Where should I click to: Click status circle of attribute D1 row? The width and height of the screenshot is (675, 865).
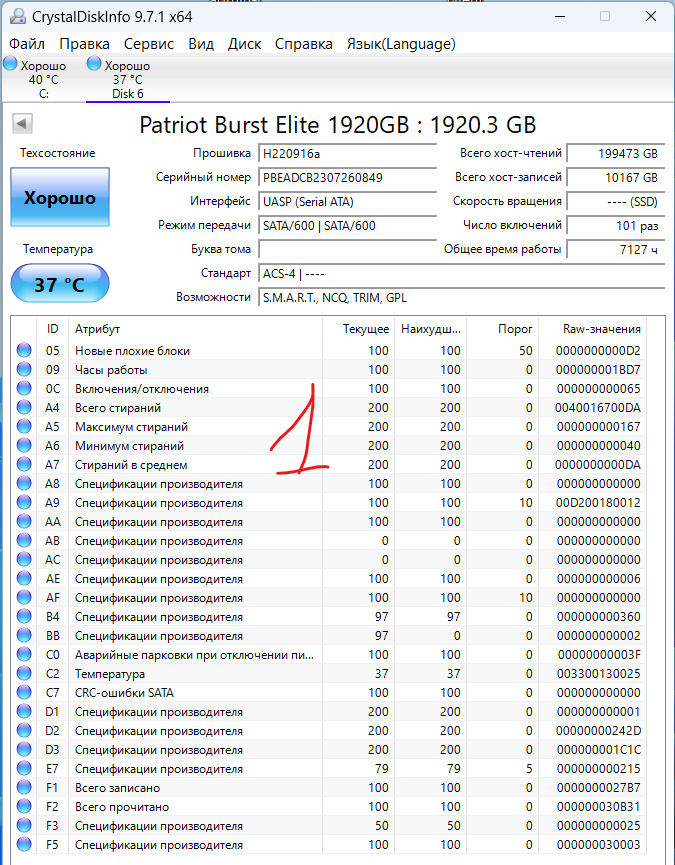point(24,712)
